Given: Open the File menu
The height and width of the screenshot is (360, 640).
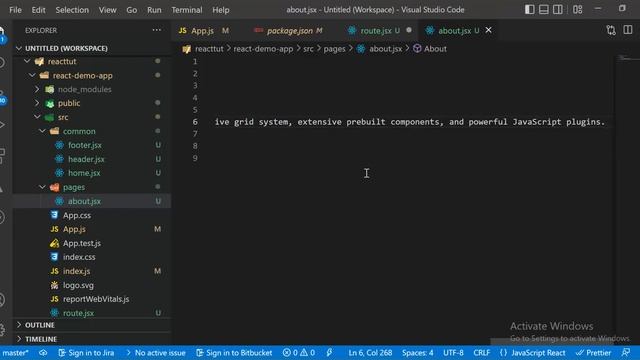Looking at the screenshot, I should click(x=15, y=10).
